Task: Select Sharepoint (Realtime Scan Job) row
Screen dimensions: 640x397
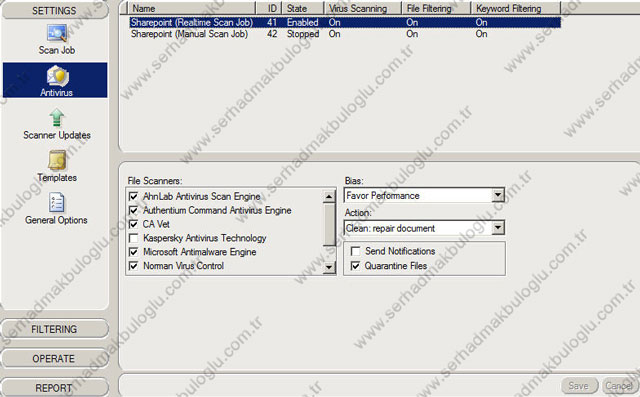Action: pyautogui.click(x=345, y=22)
